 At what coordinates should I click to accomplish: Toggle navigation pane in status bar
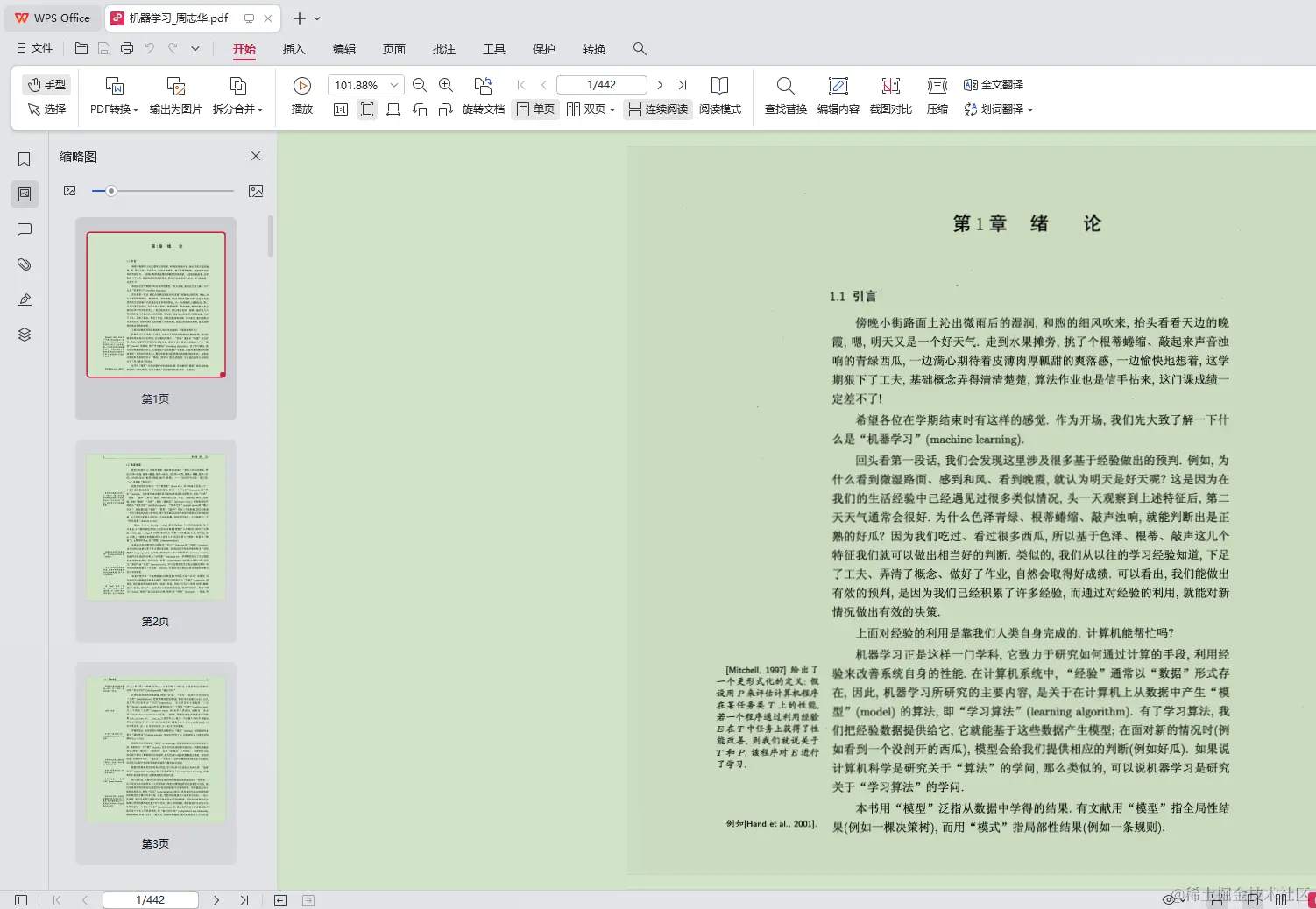(x=21, y=900)
